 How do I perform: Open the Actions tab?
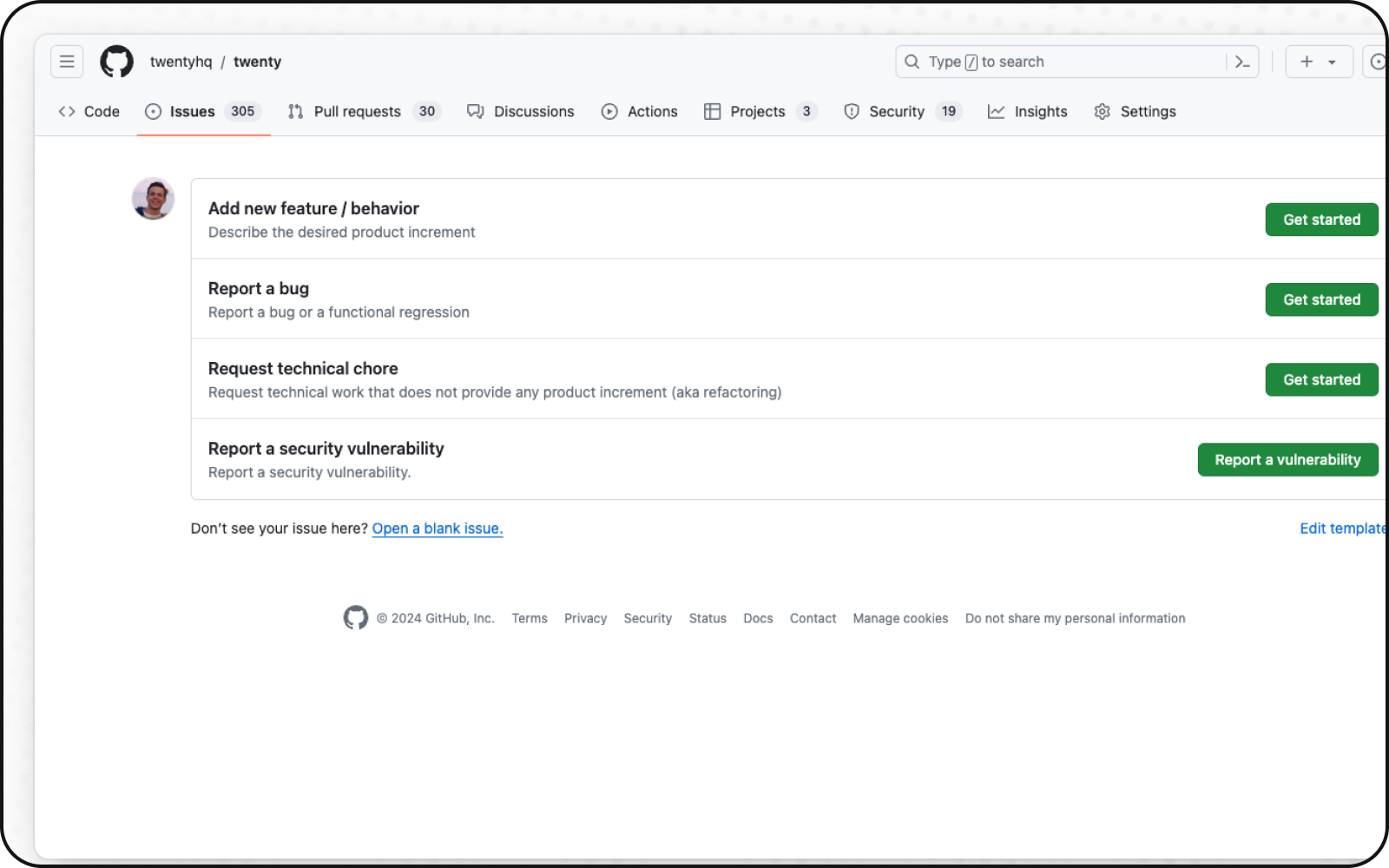[640, 111]
